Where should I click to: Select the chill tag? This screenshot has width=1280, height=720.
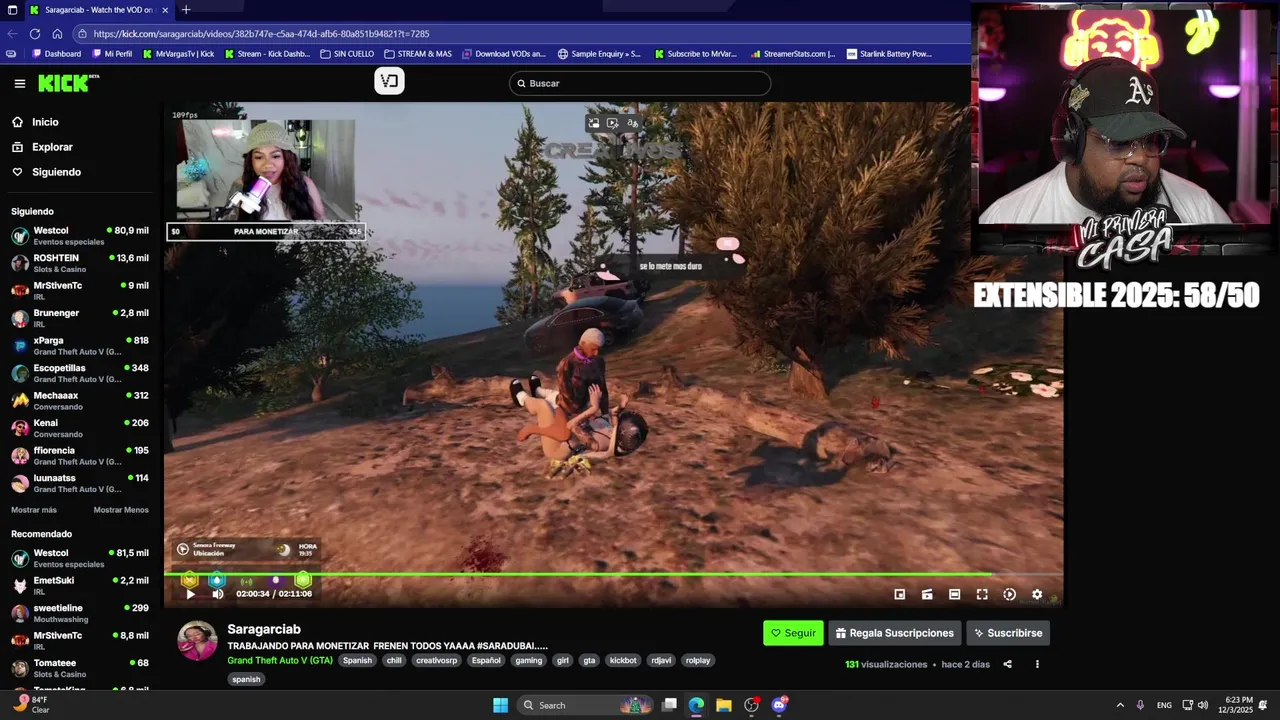394,660
